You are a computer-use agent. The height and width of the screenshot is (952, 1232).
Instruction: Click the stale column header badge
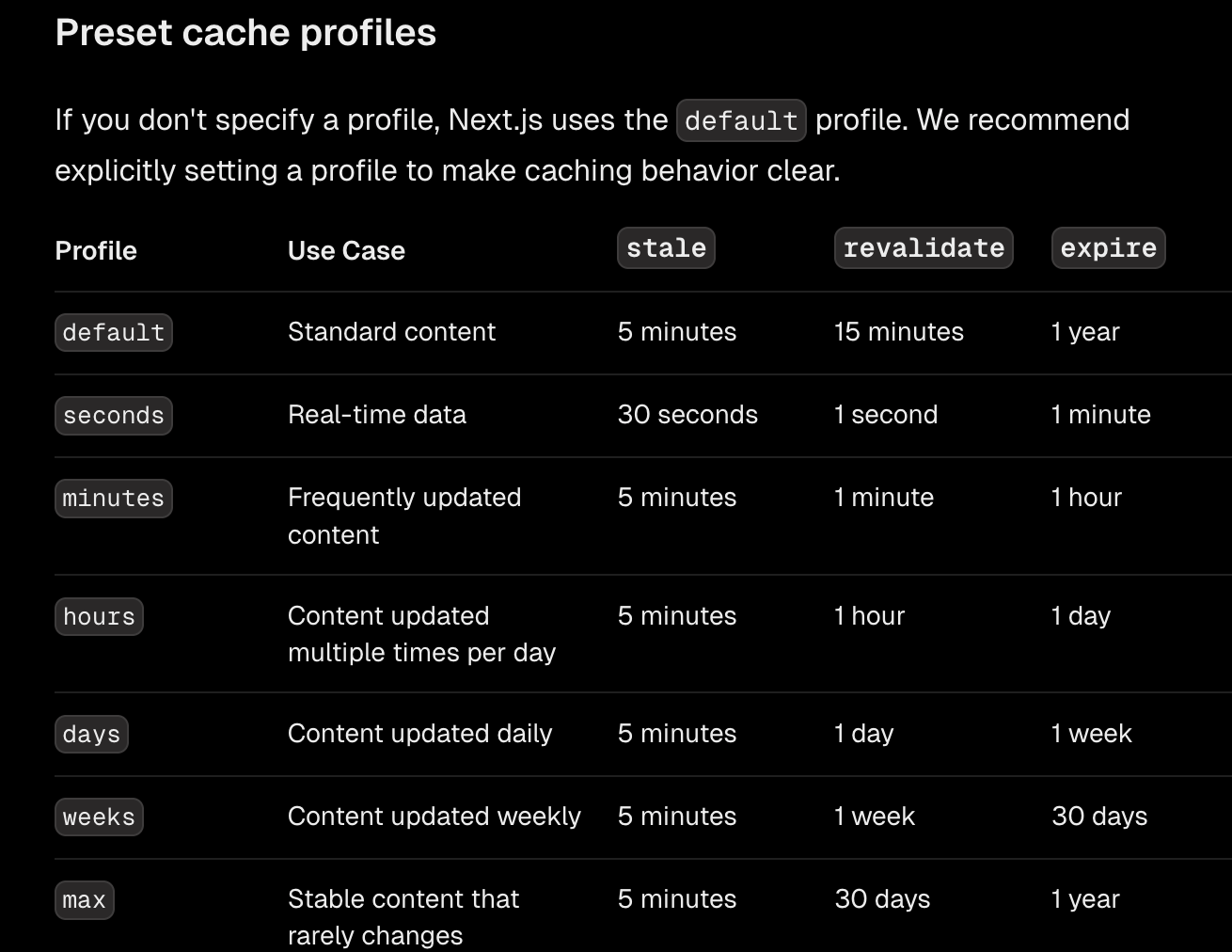pyautogui.click(x=666, y=248)
